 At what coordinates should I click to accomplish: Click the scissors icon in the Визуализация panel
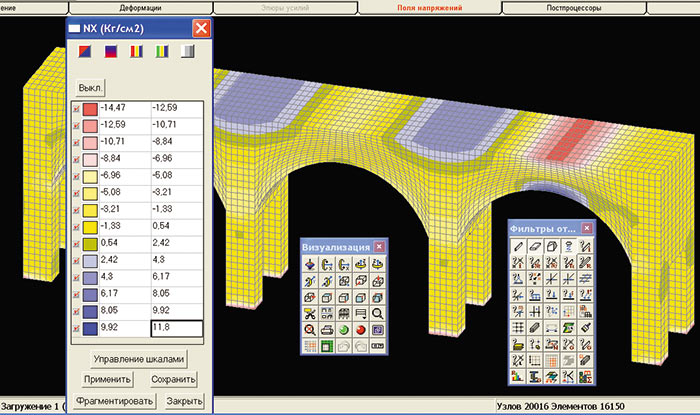point(310,313)
